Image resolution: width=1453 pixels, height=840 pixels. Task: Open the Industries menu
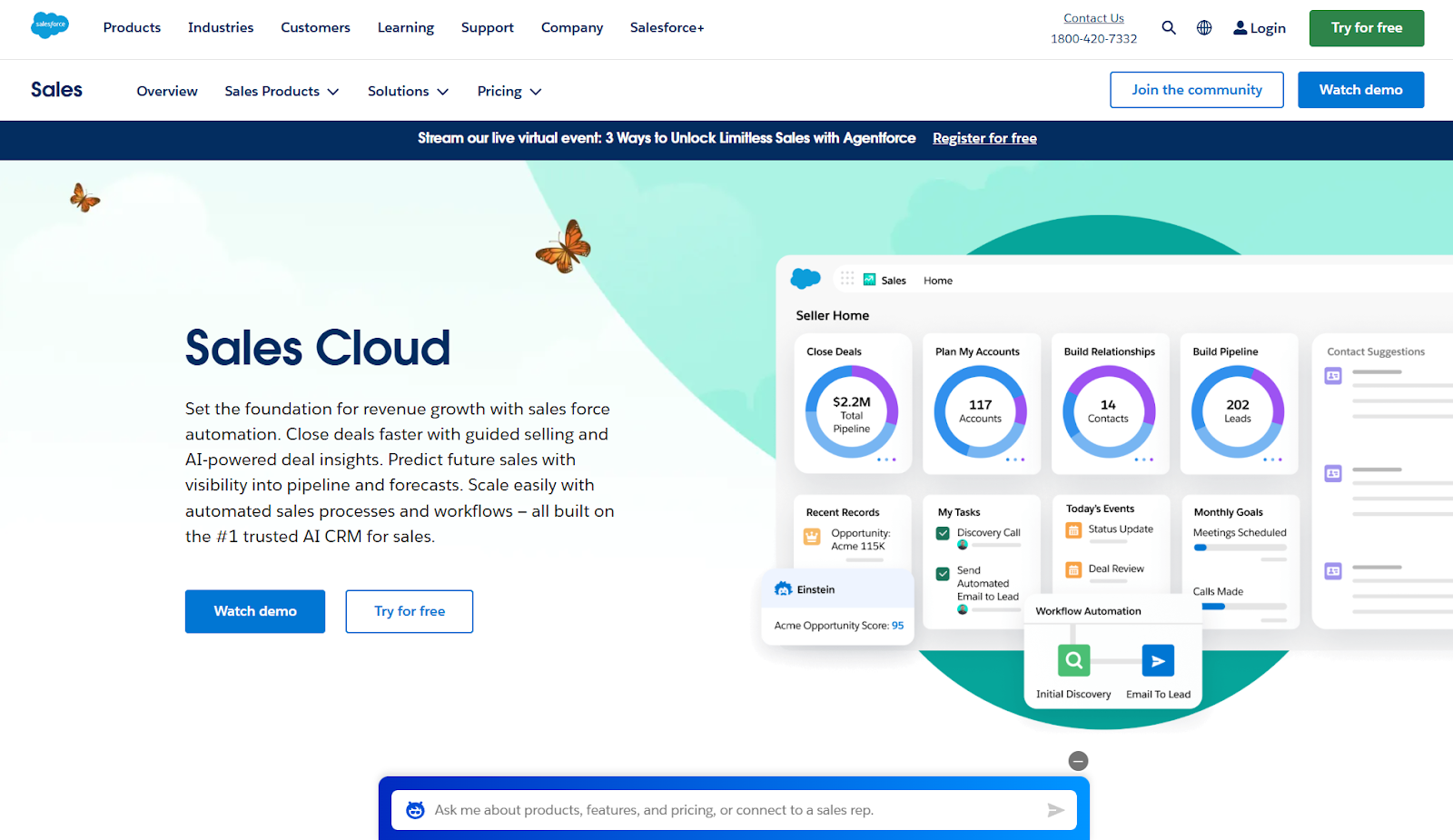[x=221, y=28]
